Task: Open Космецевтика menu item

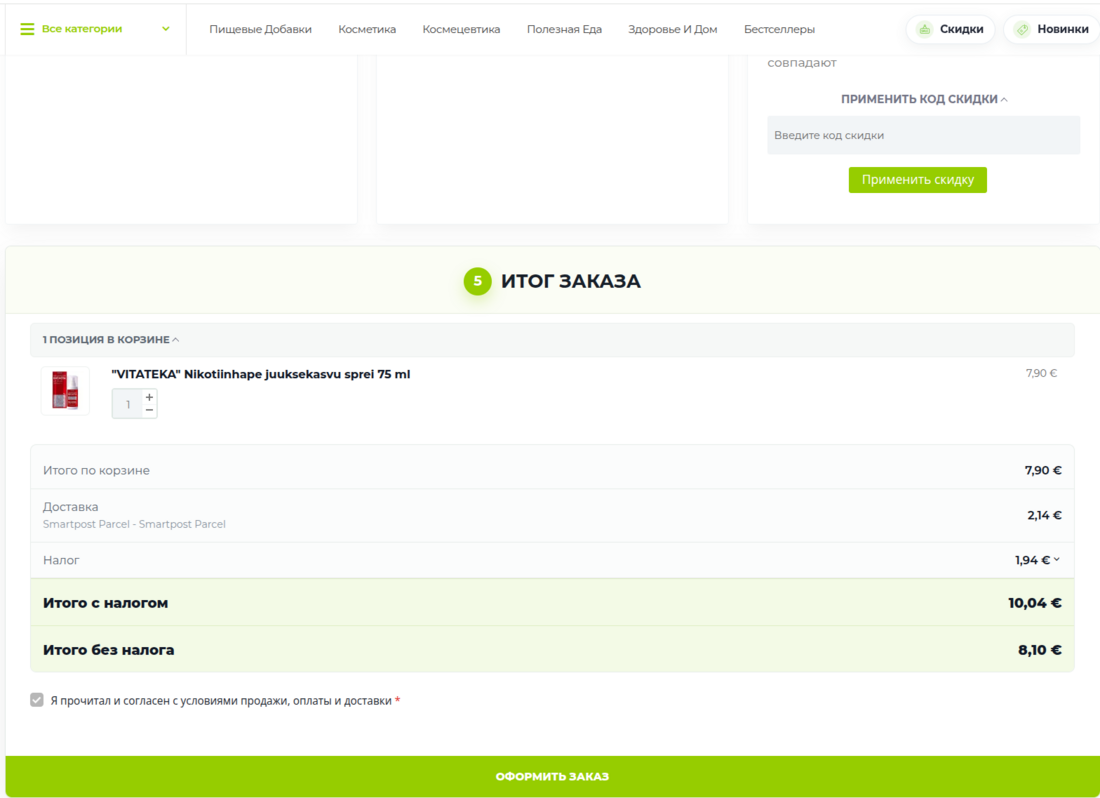Action: point(461,29)
